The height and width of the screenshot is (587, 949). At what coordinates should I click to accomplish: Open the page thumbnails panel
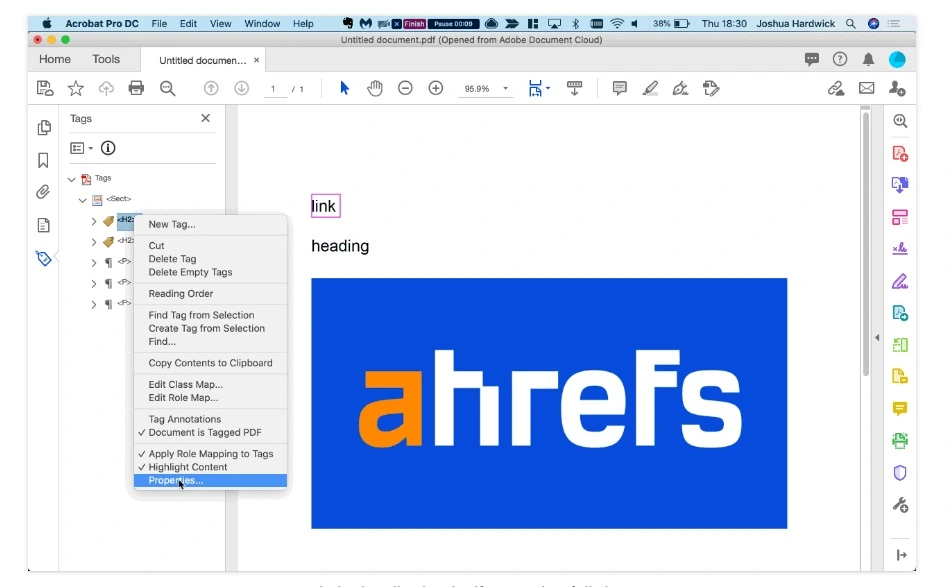44,127
